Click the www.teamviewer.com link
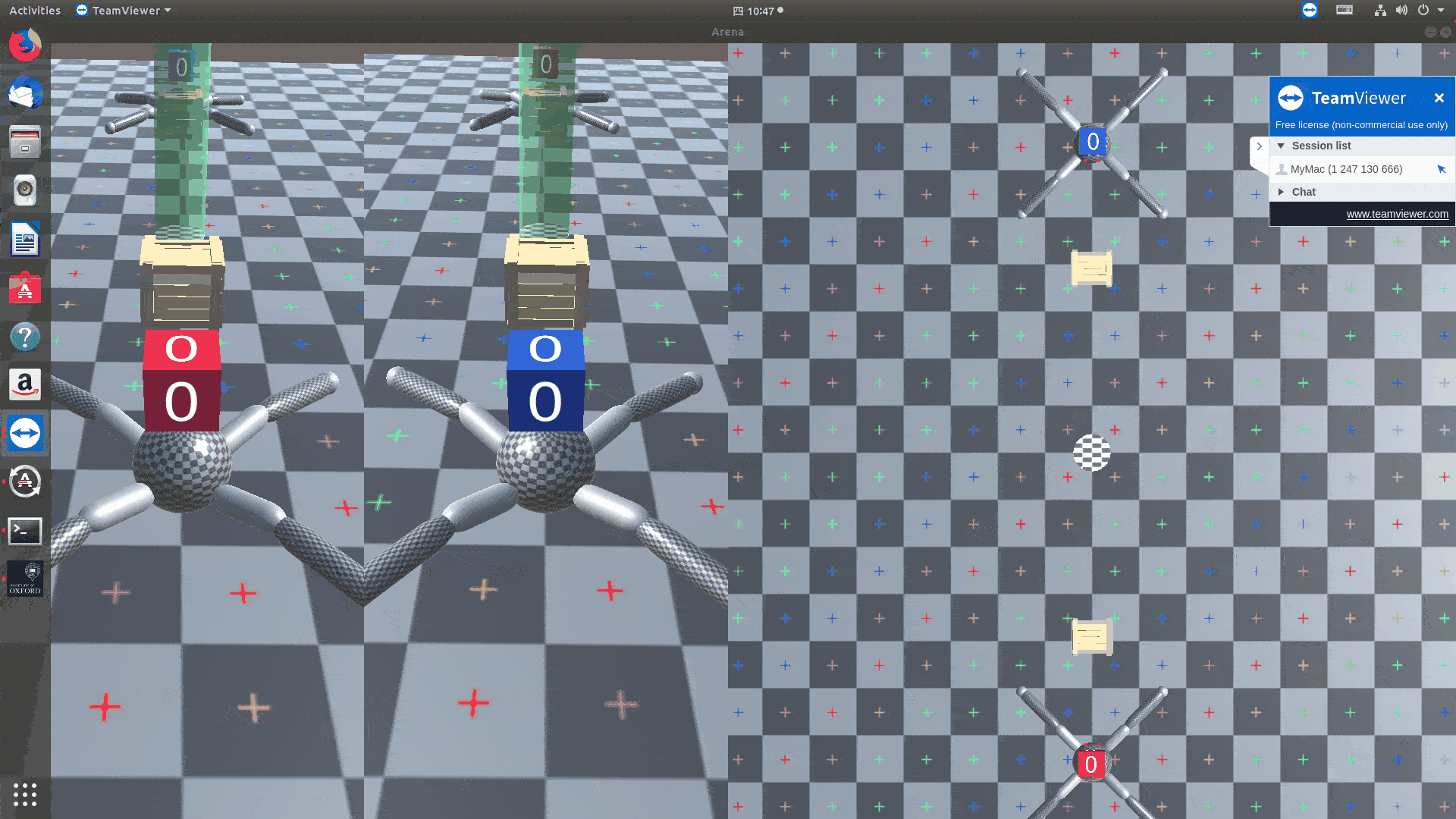This screenshot has width=1456, height=819. coord(1397,214)
